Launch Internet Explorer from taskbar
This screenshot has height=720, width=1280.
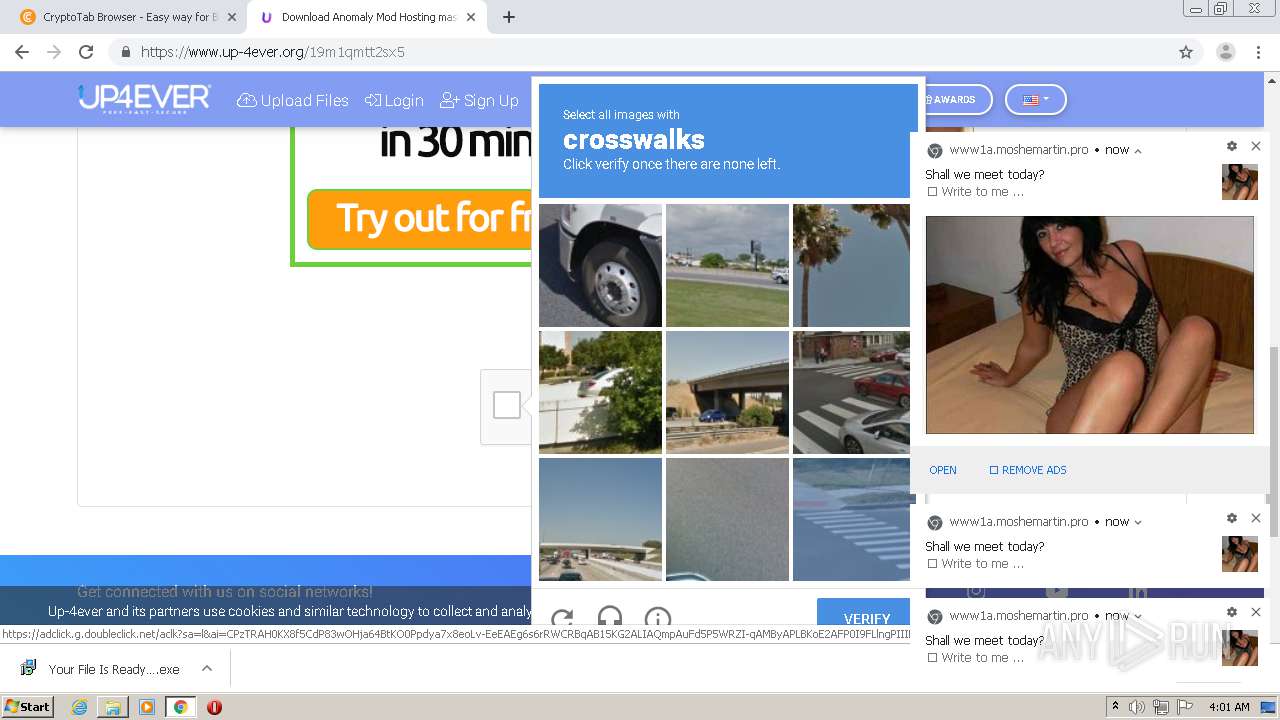pyautogui.click(x=79, y=707)
